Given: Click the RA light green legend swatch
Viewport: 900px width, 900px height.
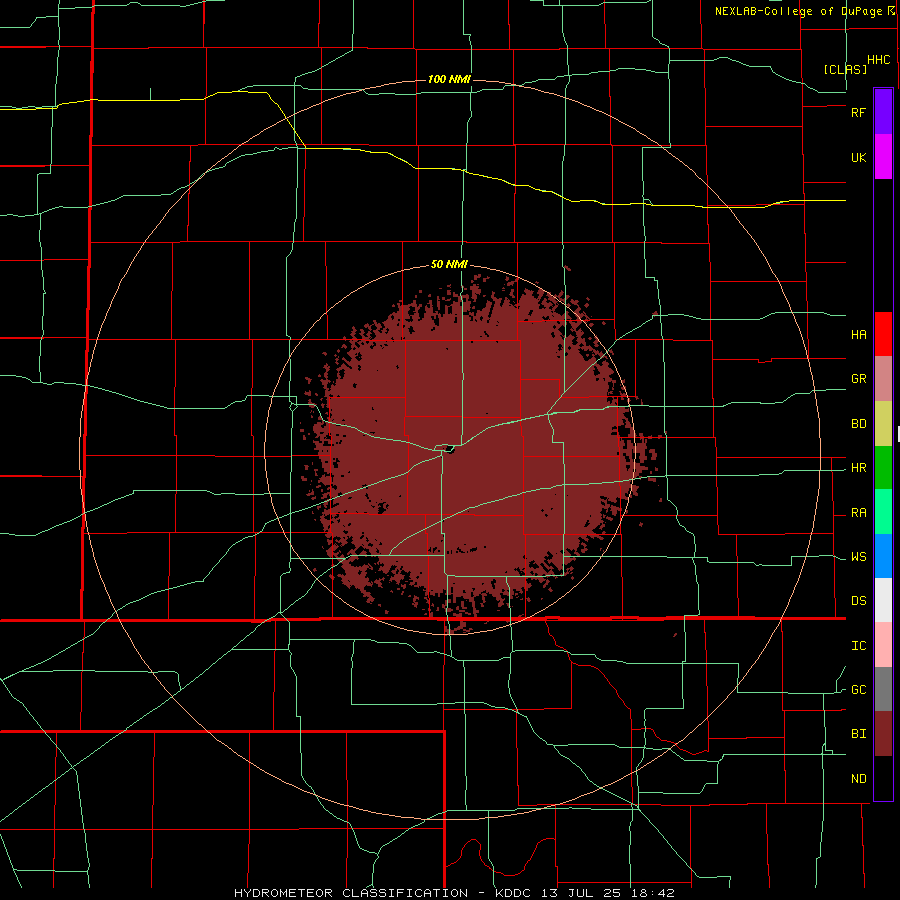Looking at the screenshot, I should [883, 512].
